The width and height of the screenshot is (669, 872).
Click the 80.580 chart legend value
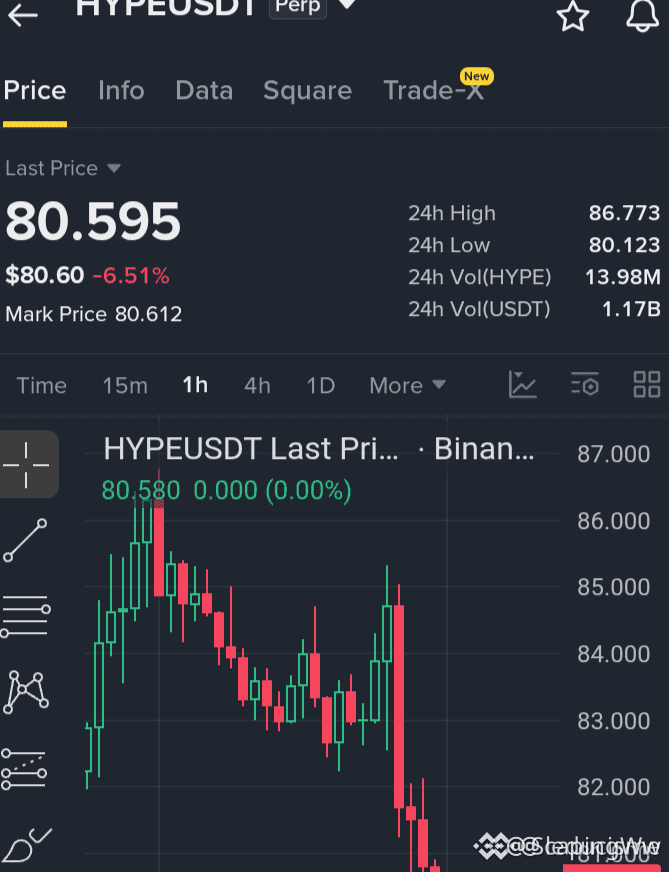[x=141, y=490]
